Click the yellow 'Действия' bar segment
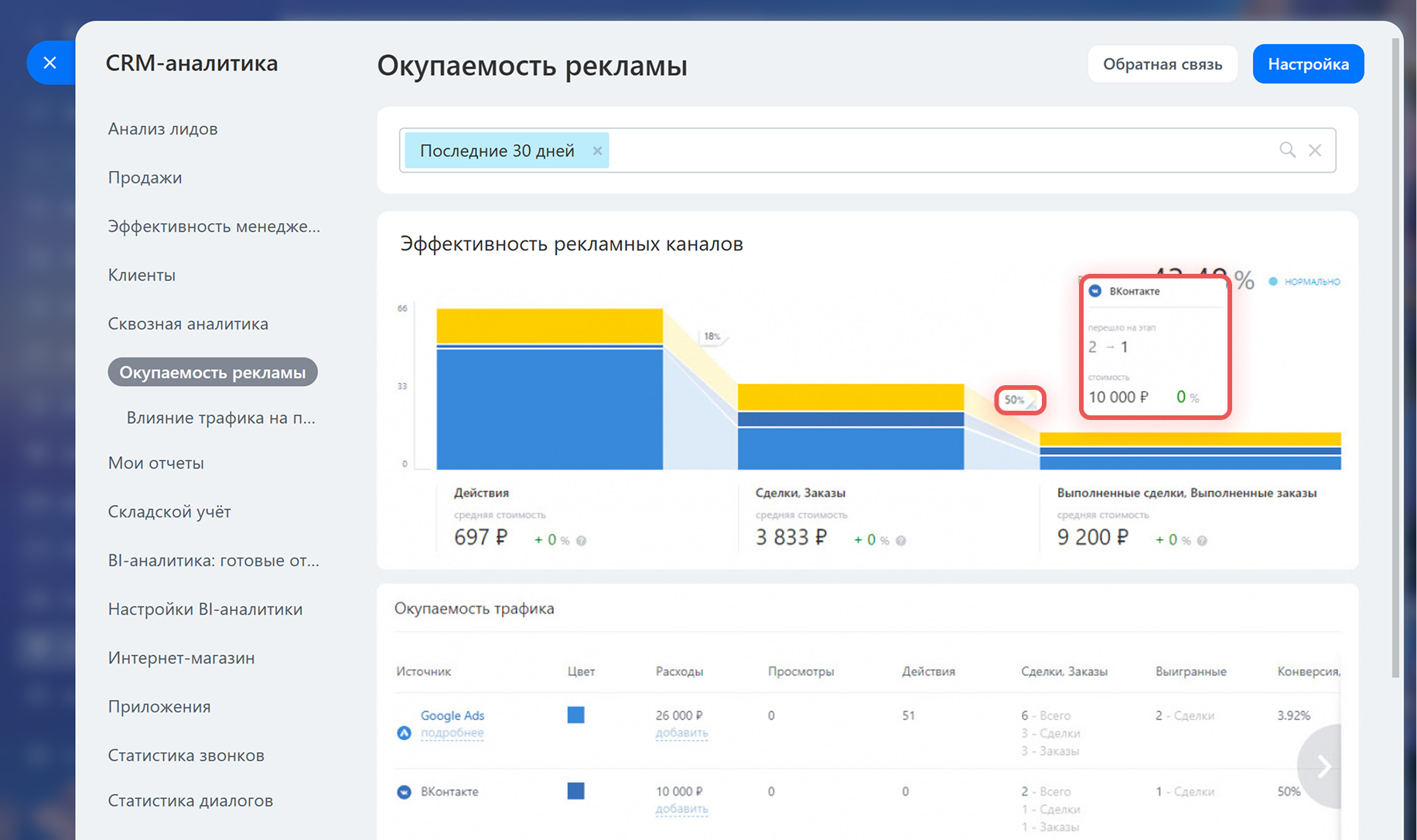 tap(549, 326)
